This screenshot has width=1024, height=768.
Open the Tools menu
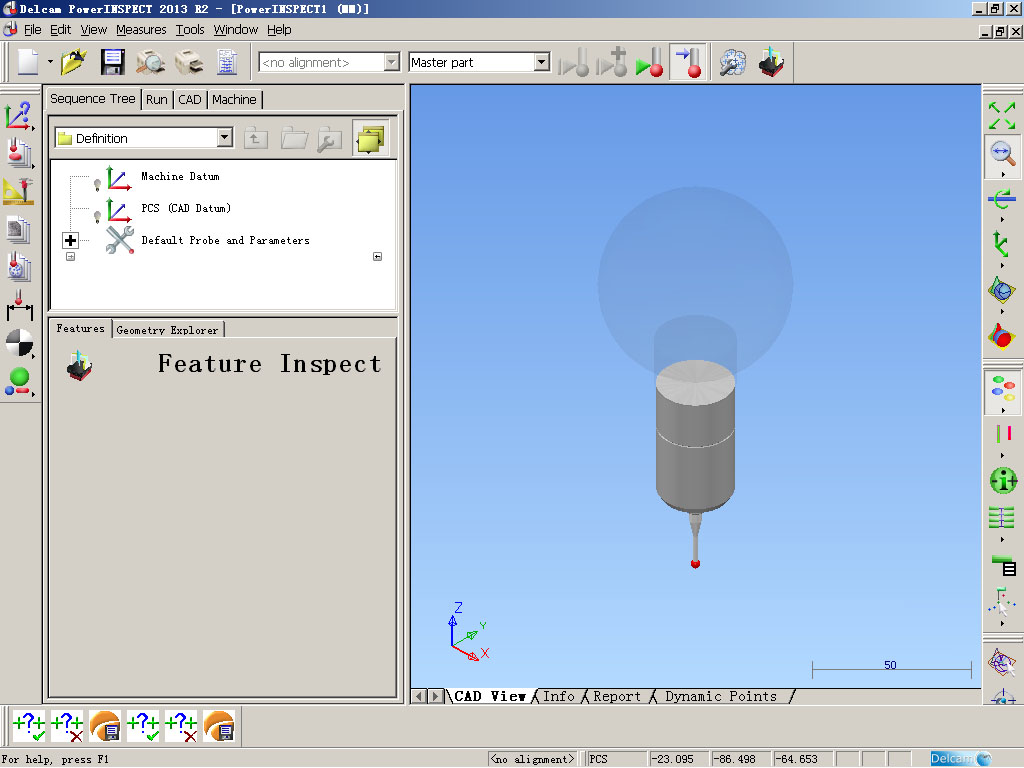(x=190, y=30)
